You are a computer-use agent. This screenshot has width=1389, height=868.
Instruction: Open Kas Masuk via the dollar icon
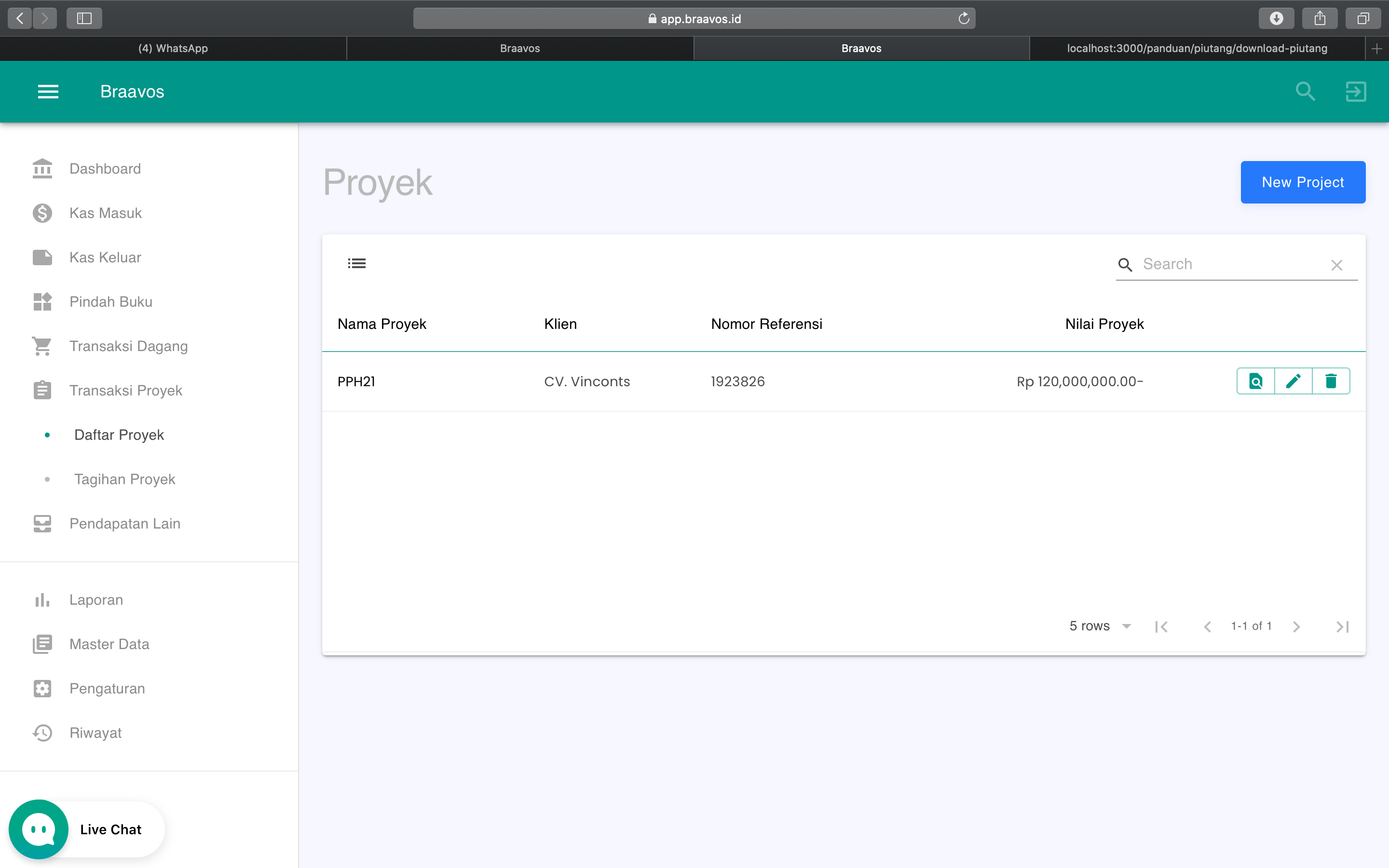[x=42, y=212]
